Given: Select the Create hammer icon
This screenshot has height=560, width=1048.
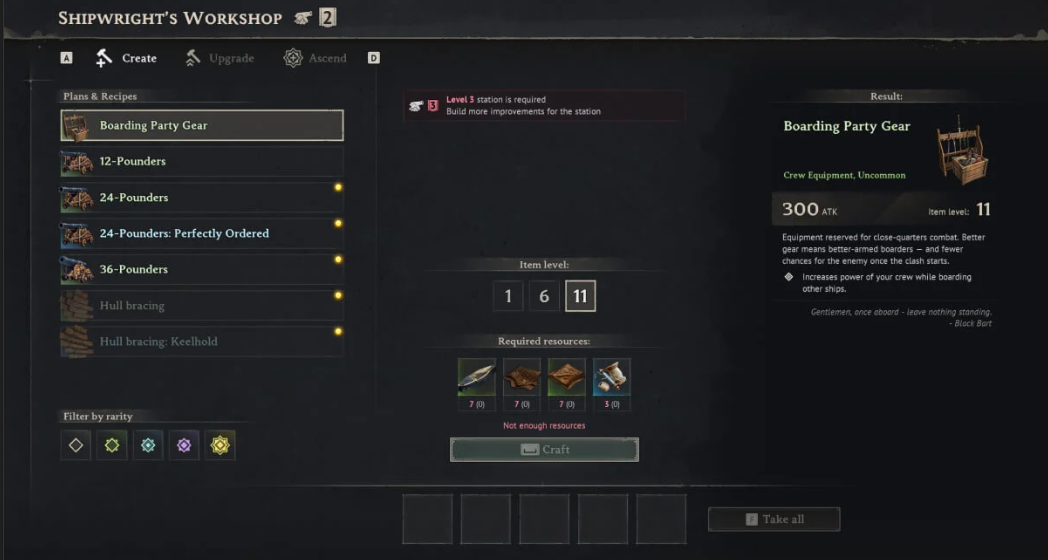Looking at the screenshot, I should click(x=104, y=58).
